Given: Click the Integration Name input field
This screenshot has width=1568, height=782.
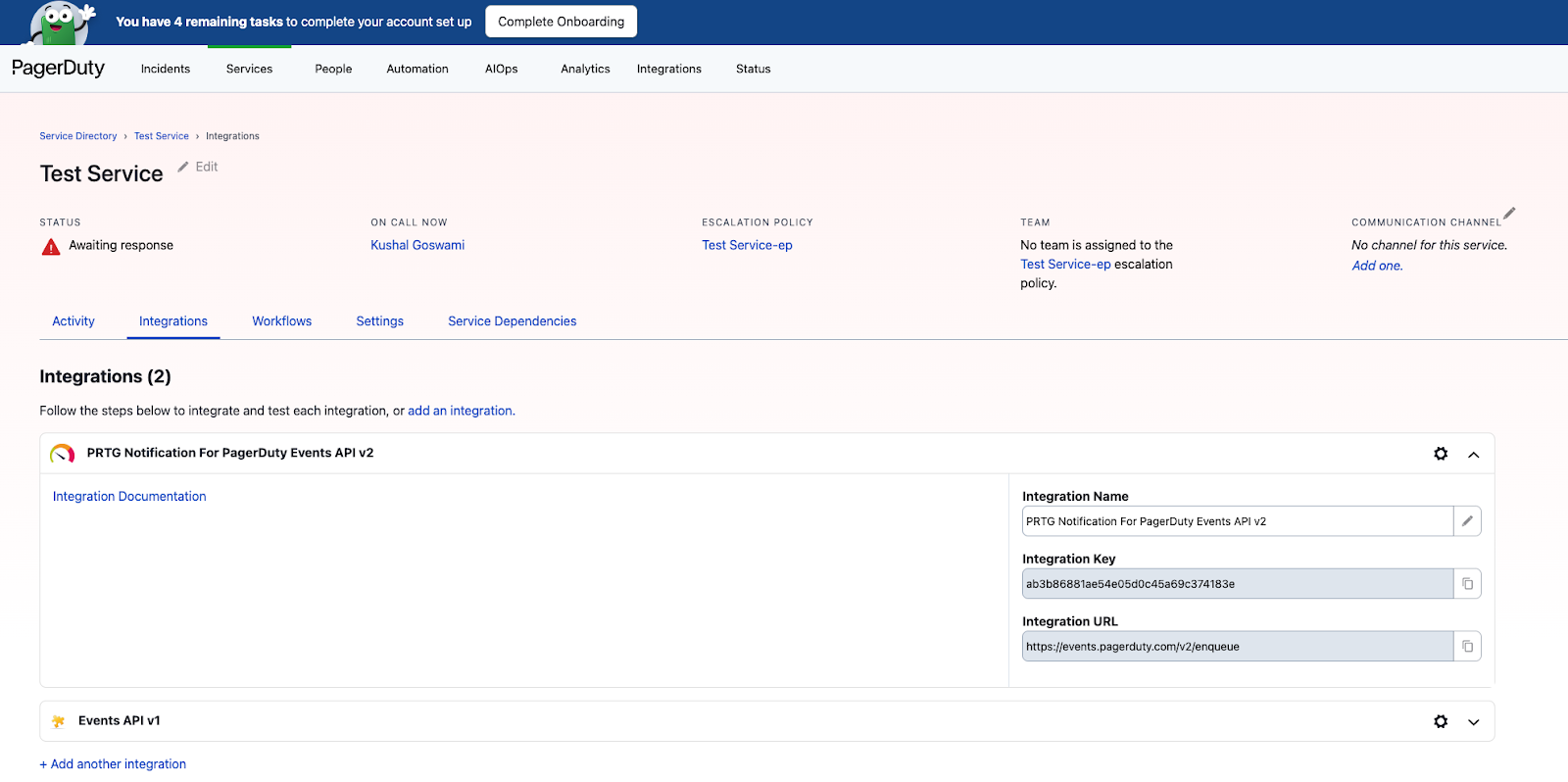Looking at the screenshot, I should pyautogui.click(x=1238, y=521).
